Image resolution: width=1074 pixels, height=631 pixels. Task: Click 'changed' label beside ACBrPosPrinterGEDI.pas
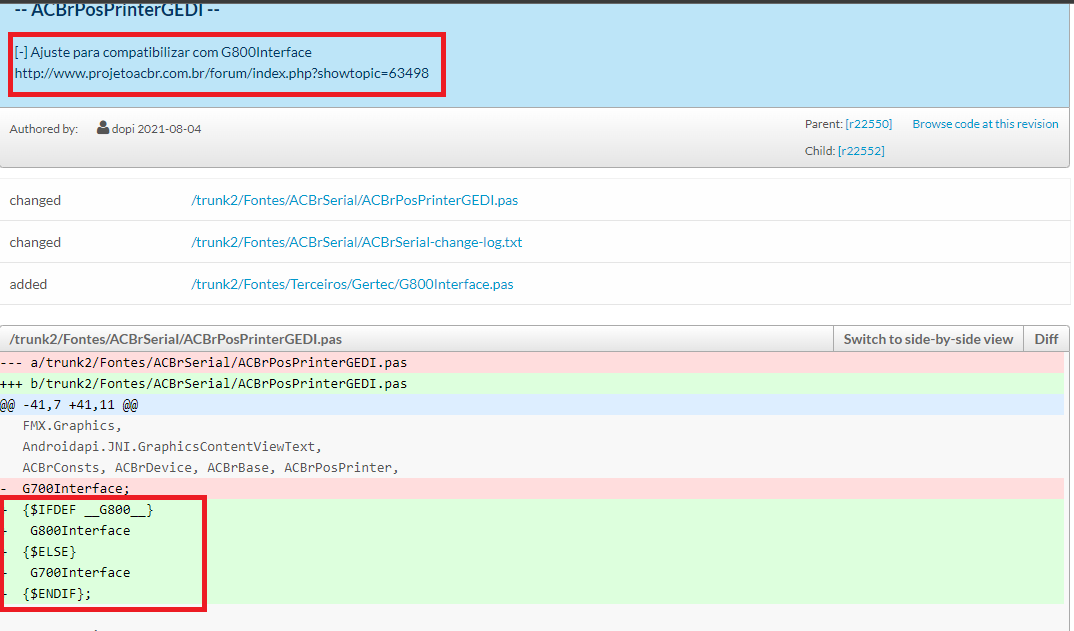[35, 200]
